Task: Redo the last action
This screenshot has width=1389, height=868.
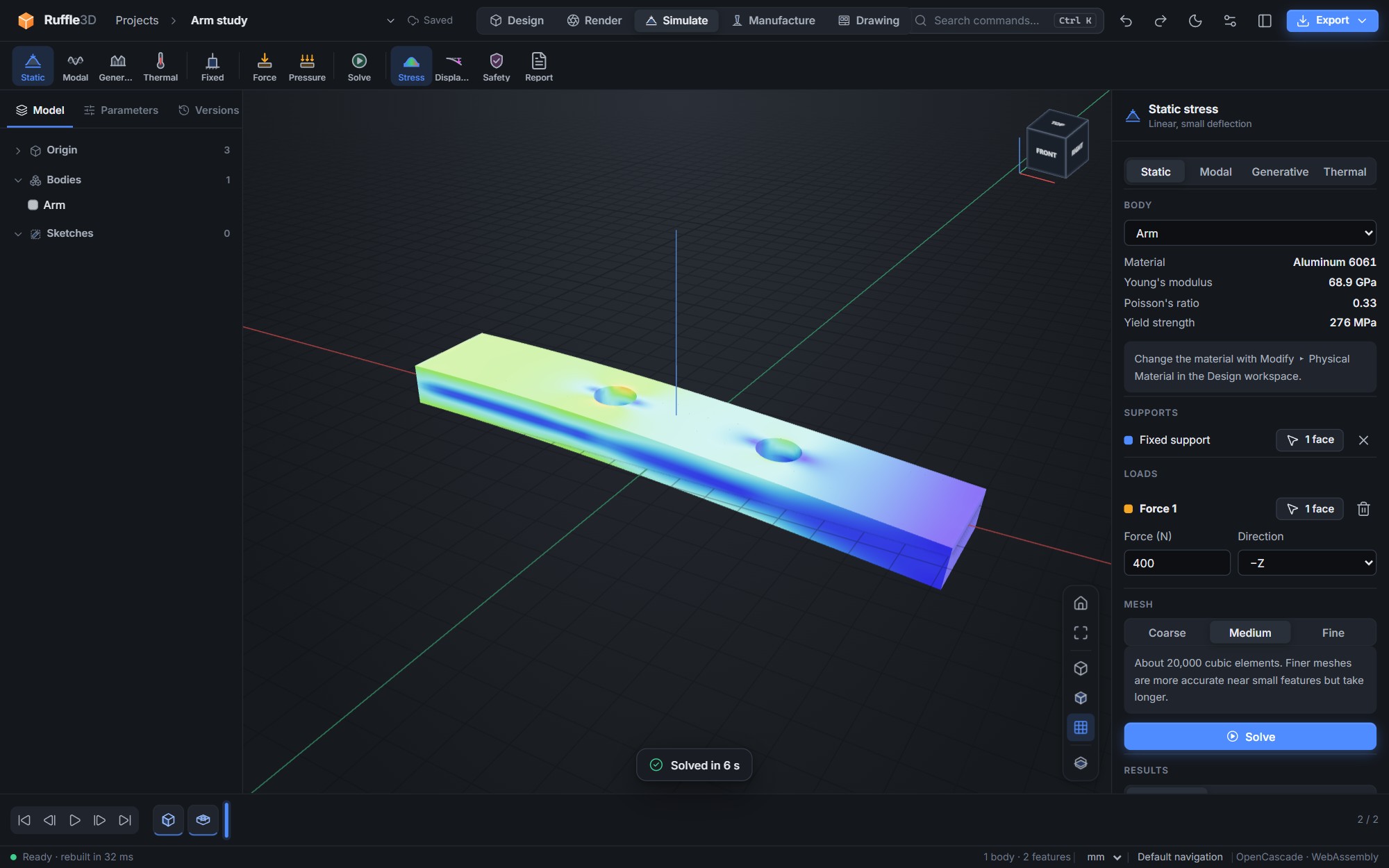Action: point(1161,21)
